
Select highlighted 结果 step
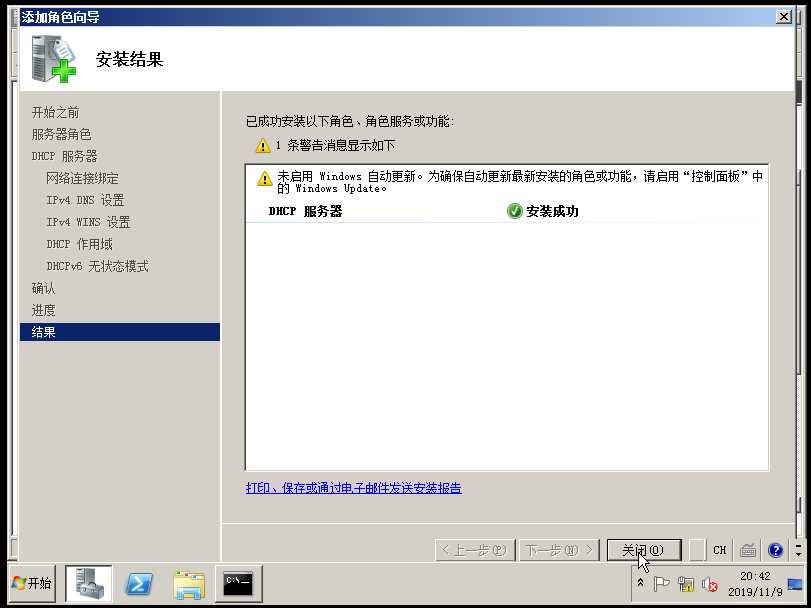pos(119,332)
